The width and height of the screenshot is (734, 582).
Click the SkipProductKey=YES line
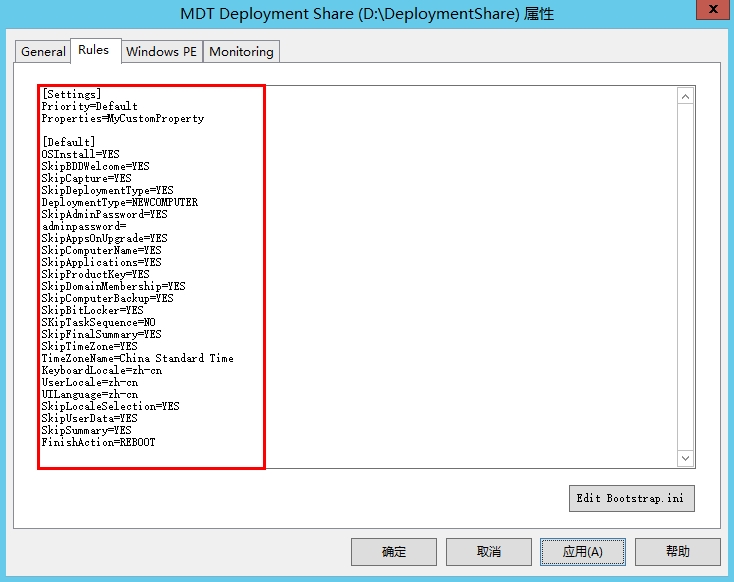95,274
